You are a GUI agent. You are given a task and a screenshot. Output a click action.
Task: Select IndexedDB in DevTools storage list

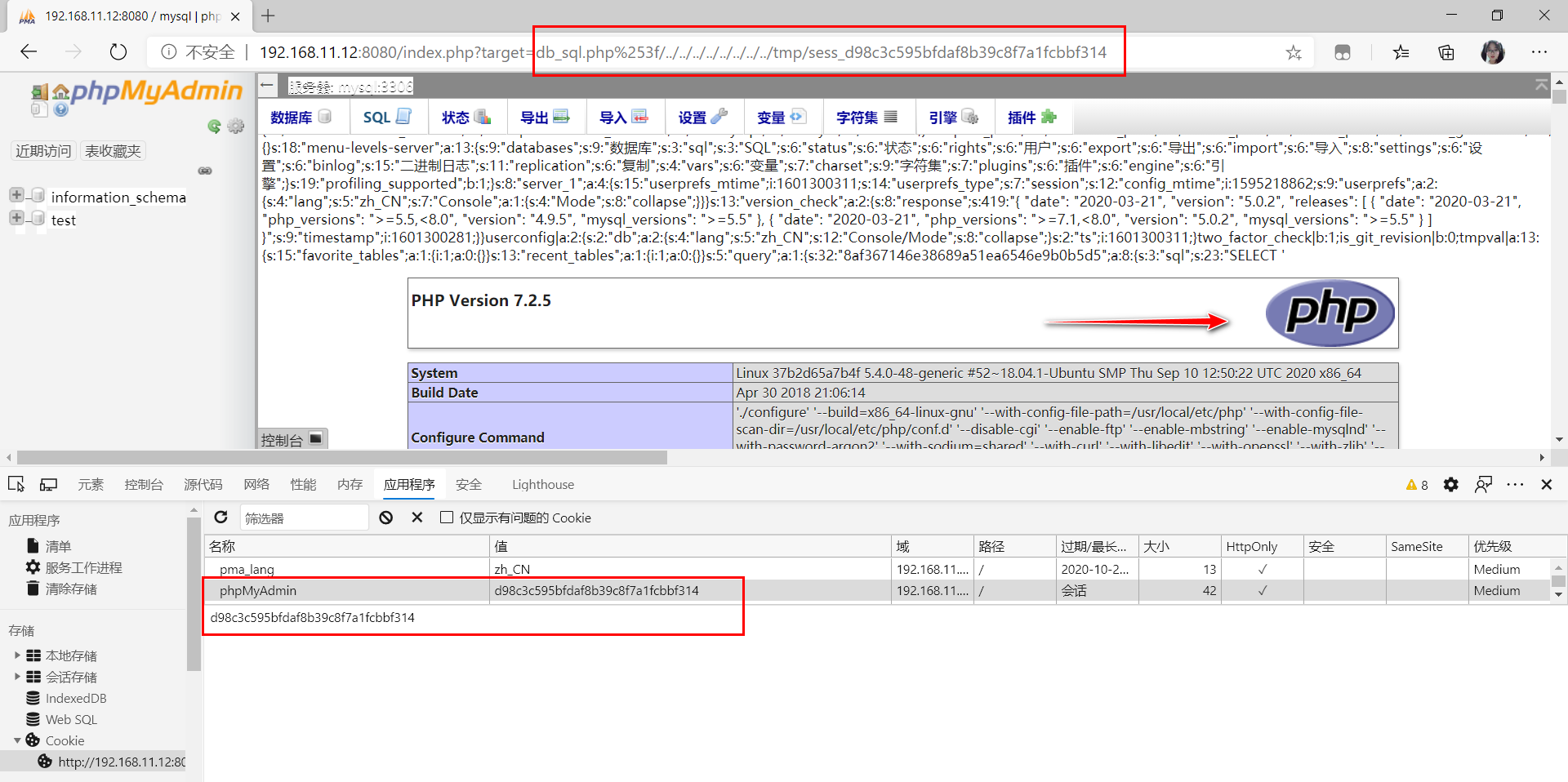[76, 698]
